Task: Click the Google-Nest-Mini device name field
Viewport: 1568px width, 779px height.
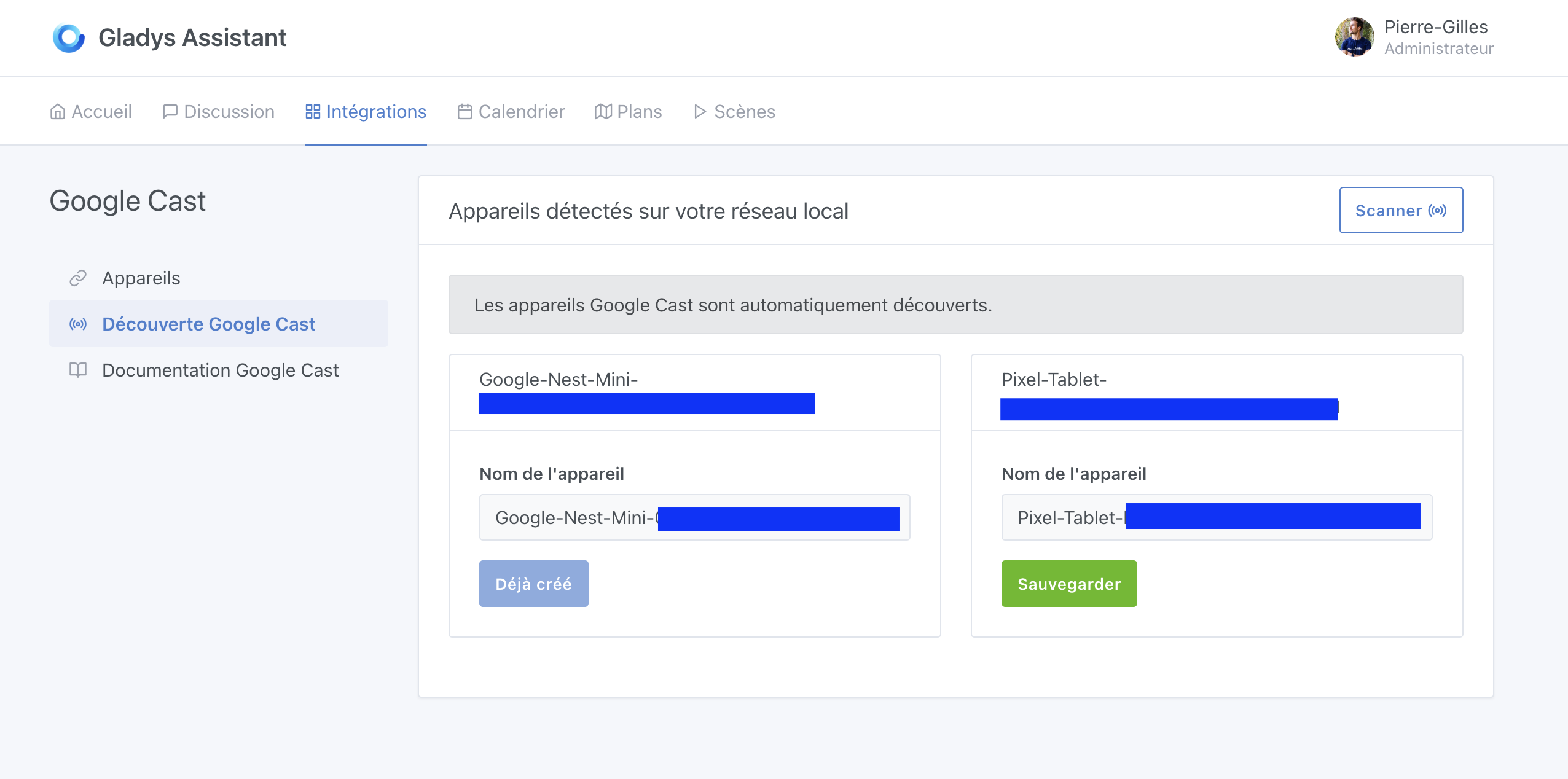Action: coord(694,517)
